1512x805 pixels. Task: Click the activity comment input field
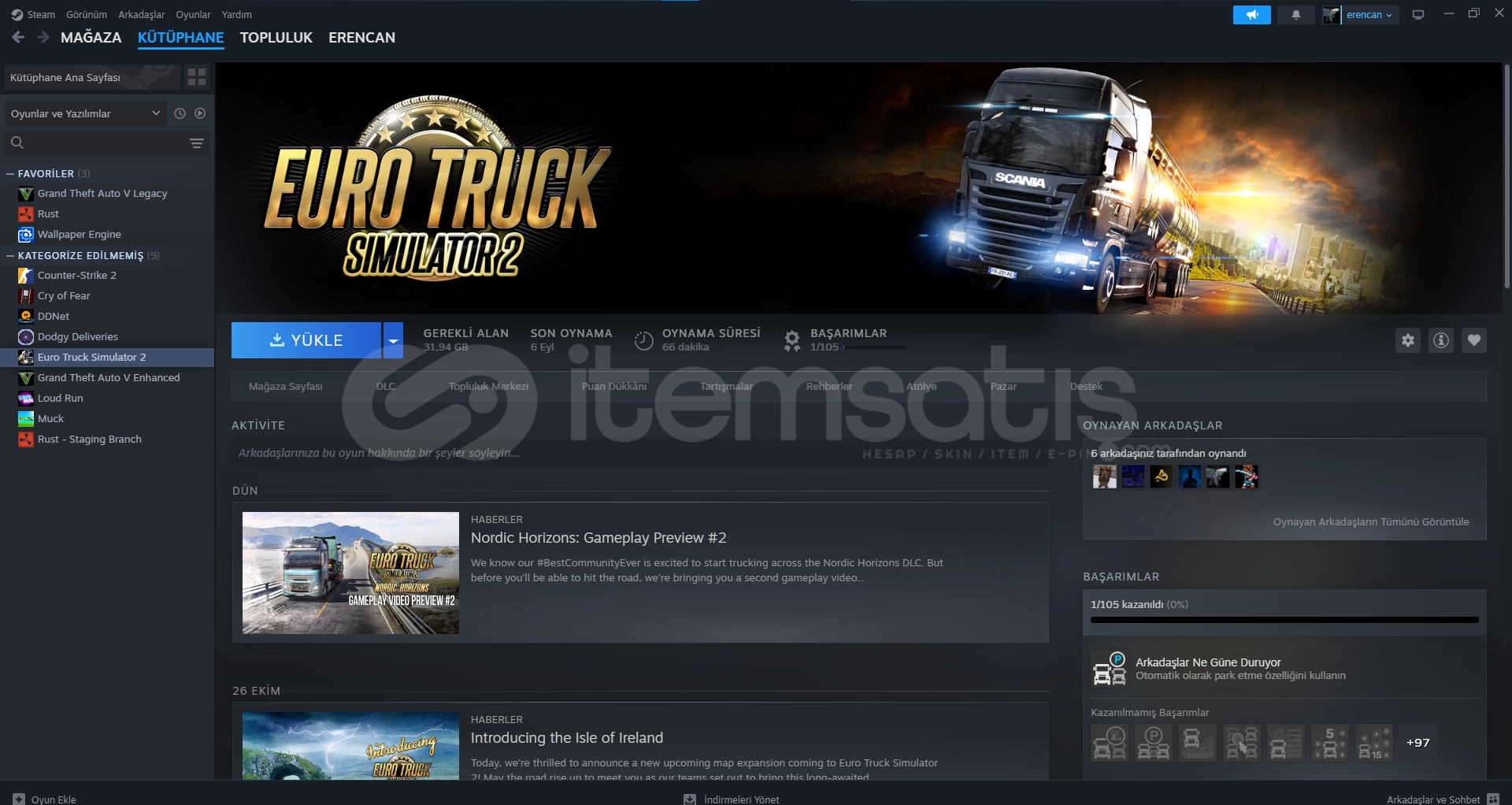click(639, 453)
